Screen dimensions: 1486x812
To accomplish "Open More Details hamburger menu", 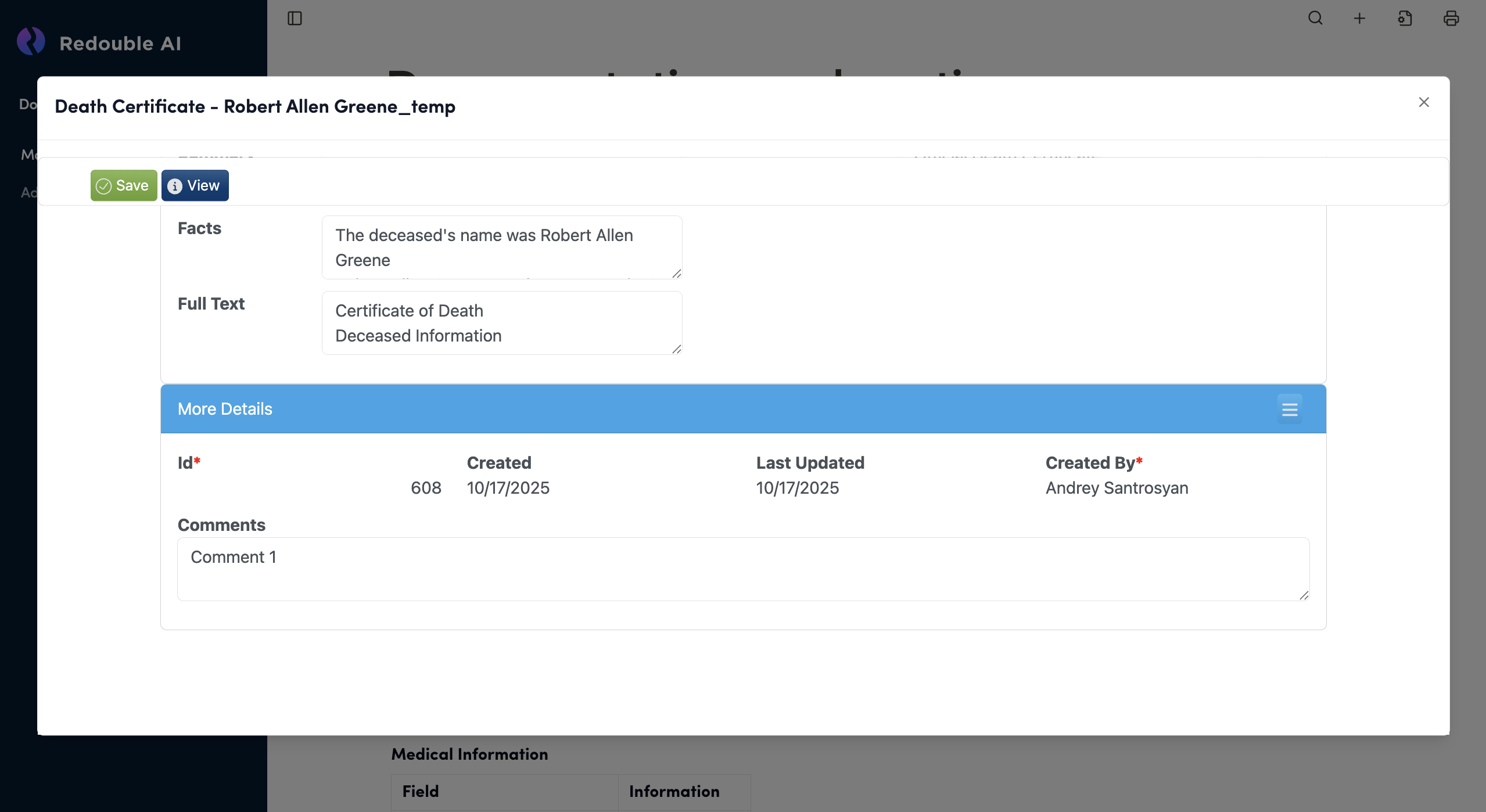I will [x=1289, y=409].
